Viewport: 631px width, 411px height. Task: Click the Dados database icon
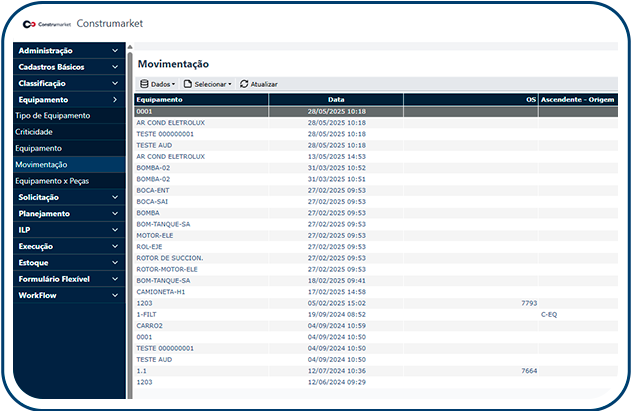[x=144, y=84]
